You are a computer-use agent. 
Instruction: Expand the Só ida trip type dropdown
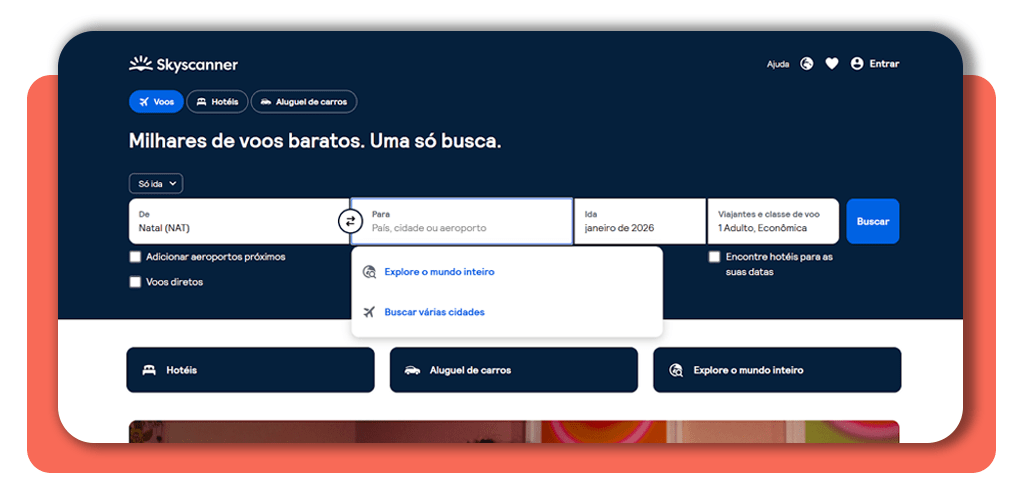coord(156,184)
